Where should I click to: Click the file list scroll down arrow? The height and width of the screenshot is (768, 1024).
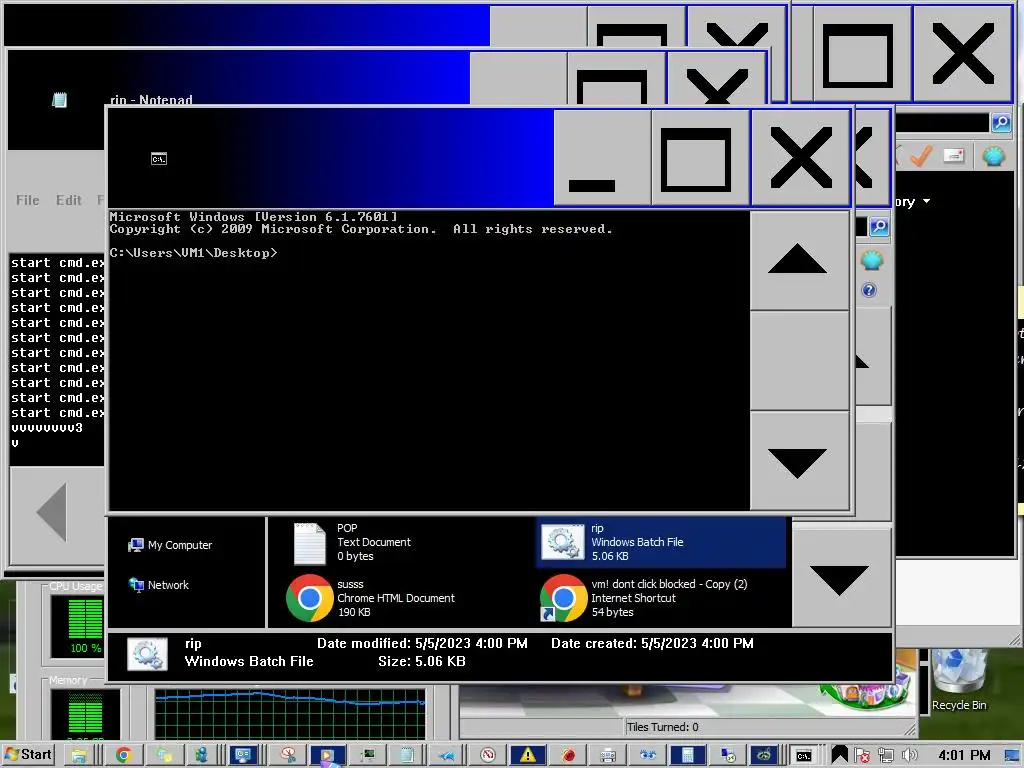coord(840,579)
